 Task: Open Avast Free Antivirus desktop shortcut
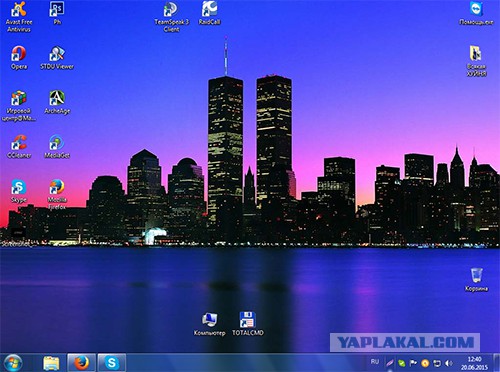pyautogui.click(x=19, y=17)
